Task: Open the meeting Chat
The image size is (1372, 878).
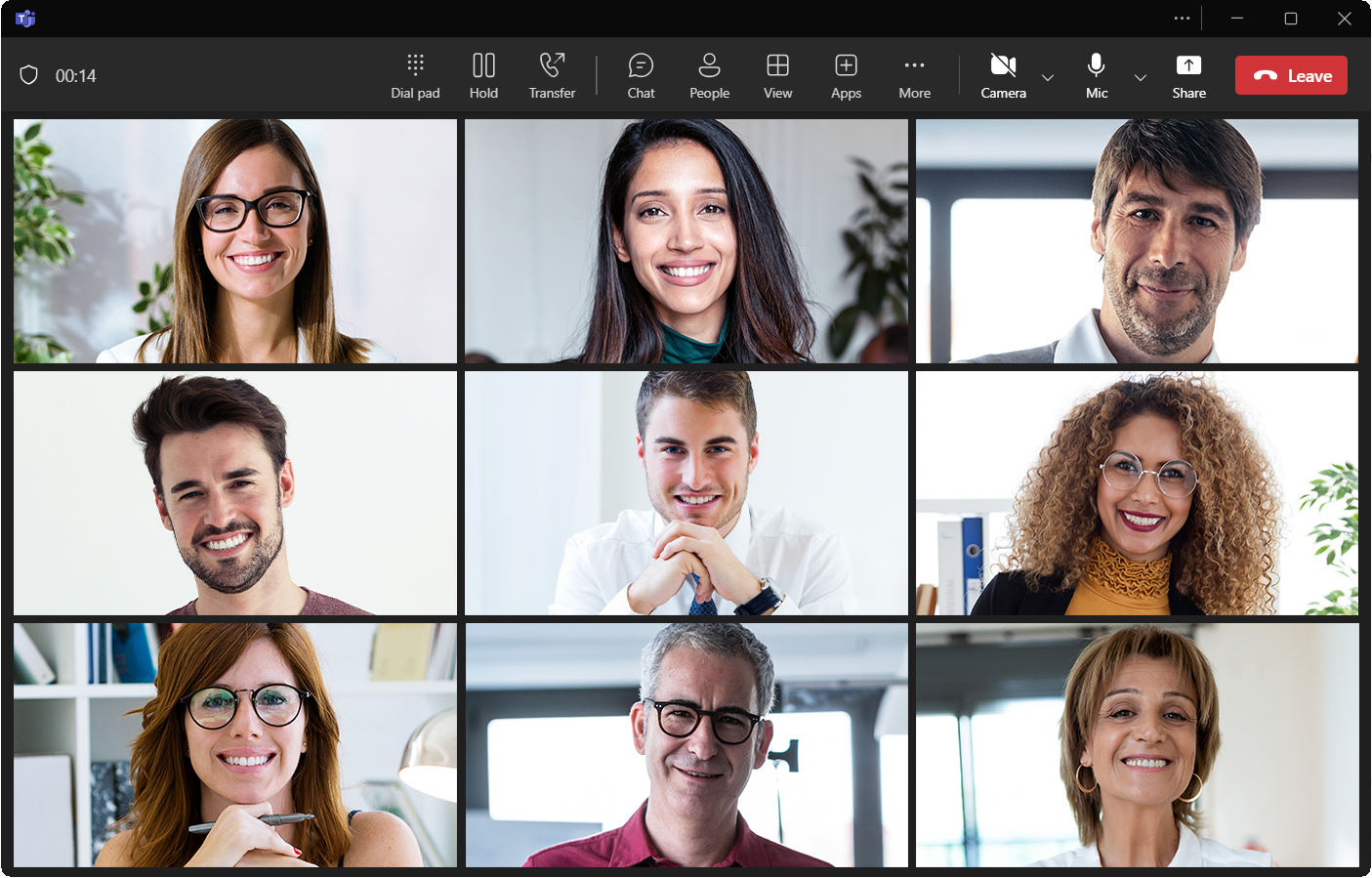Action: [x=641, y=76]
